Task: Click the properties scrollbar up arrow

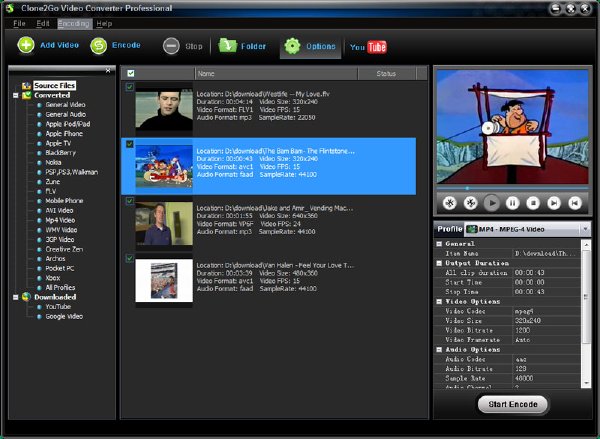Action: tap(586, 244)
